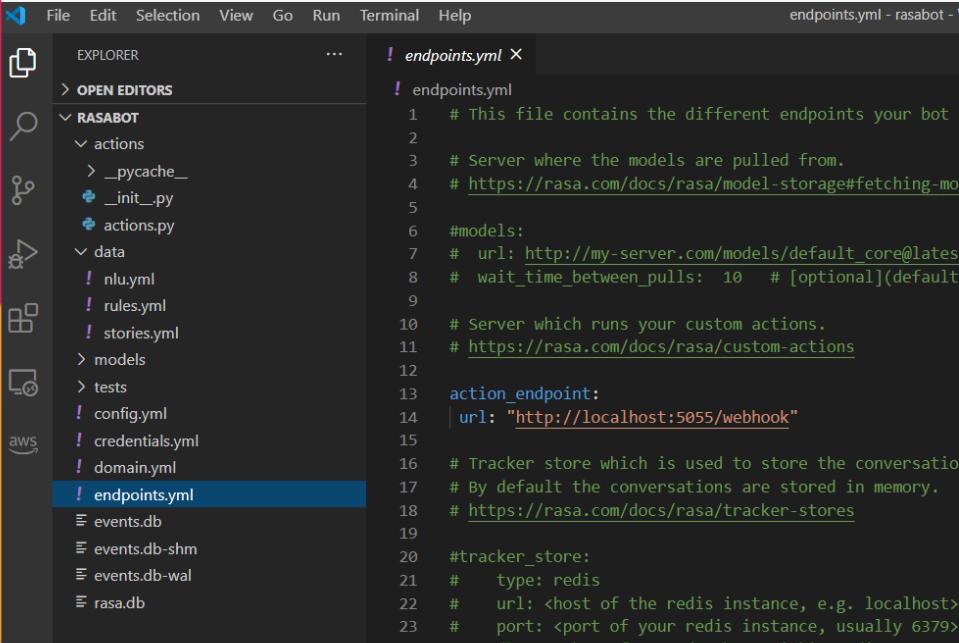
Task: Follow the rasa custom-actions docs link
Action: coord(661,346)
